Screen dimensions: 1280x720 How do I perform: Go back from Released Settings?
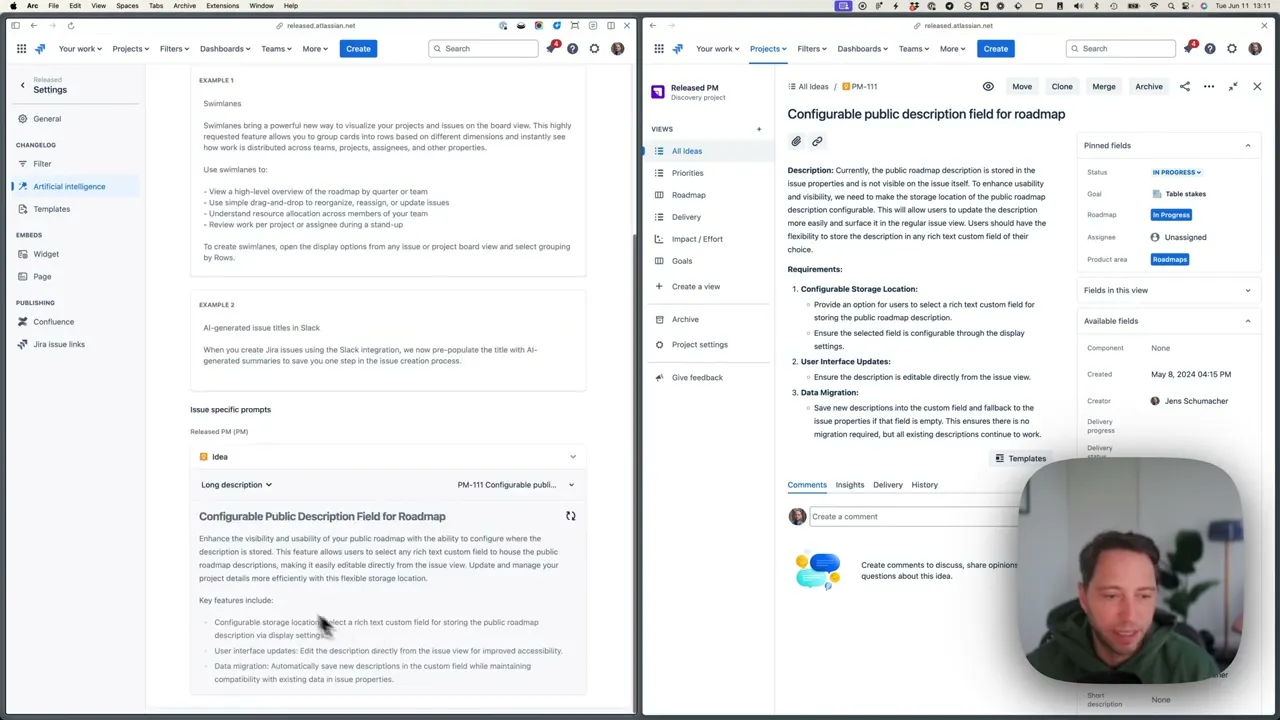[22, 85]
